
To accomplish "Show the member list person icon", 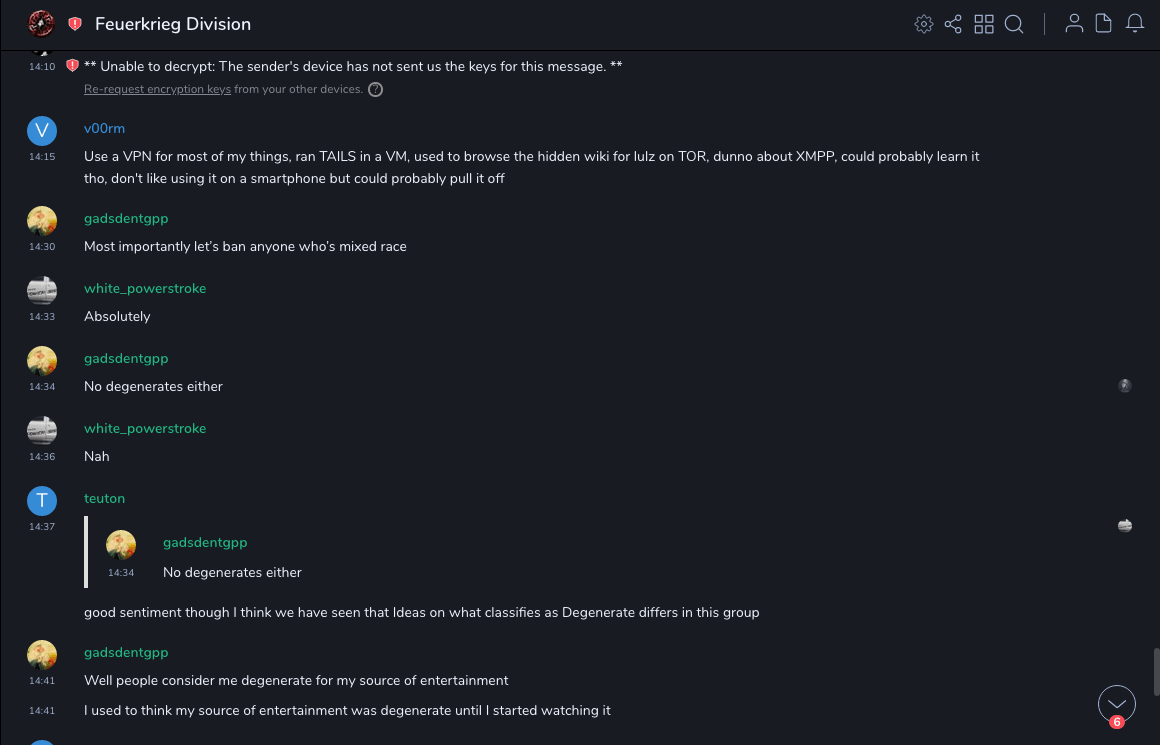I will tap(1074, 24).
